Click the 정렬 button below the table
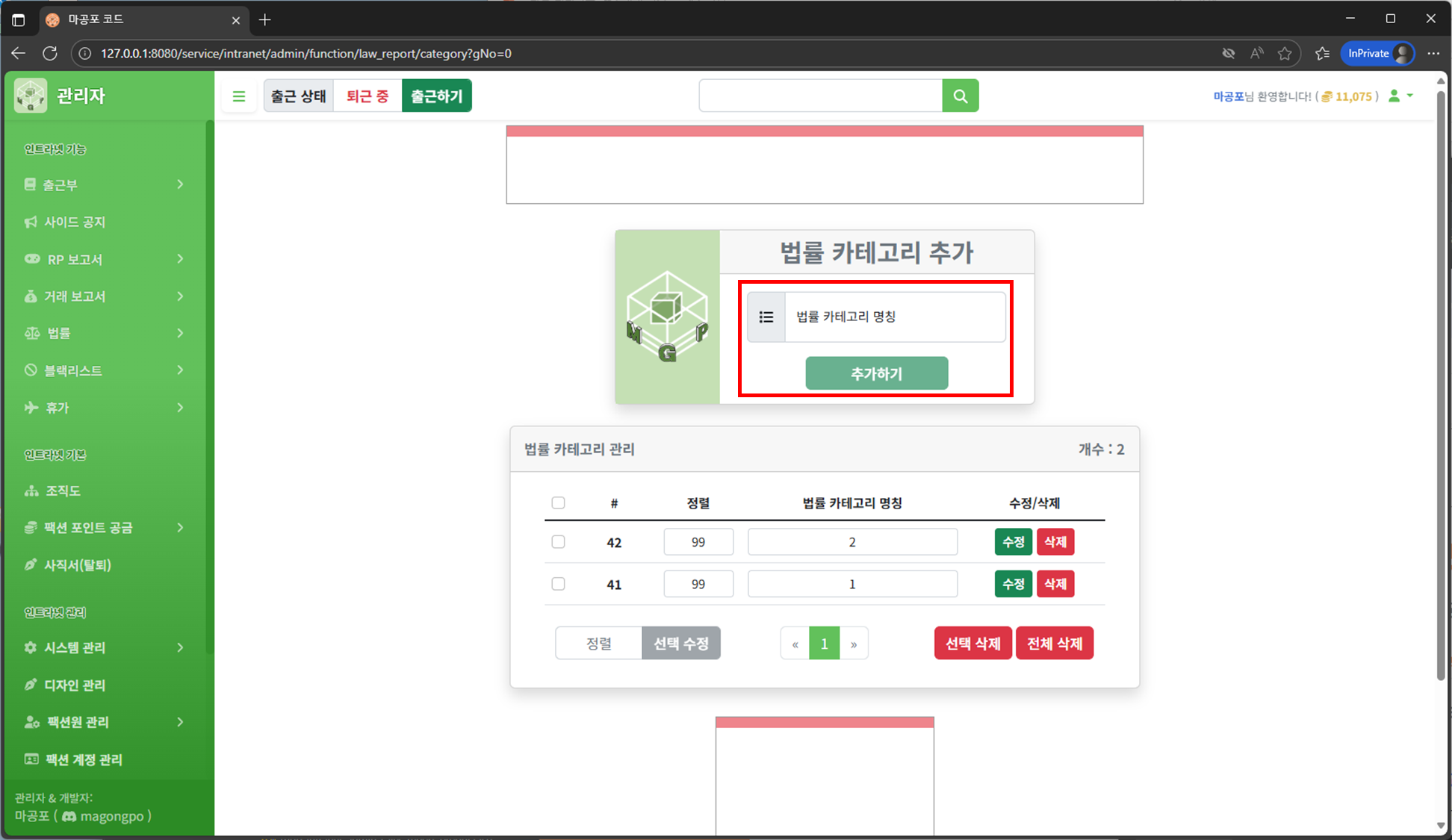Image resolution: width=1452 pixels, height=840 pixels. coord(599,643)
